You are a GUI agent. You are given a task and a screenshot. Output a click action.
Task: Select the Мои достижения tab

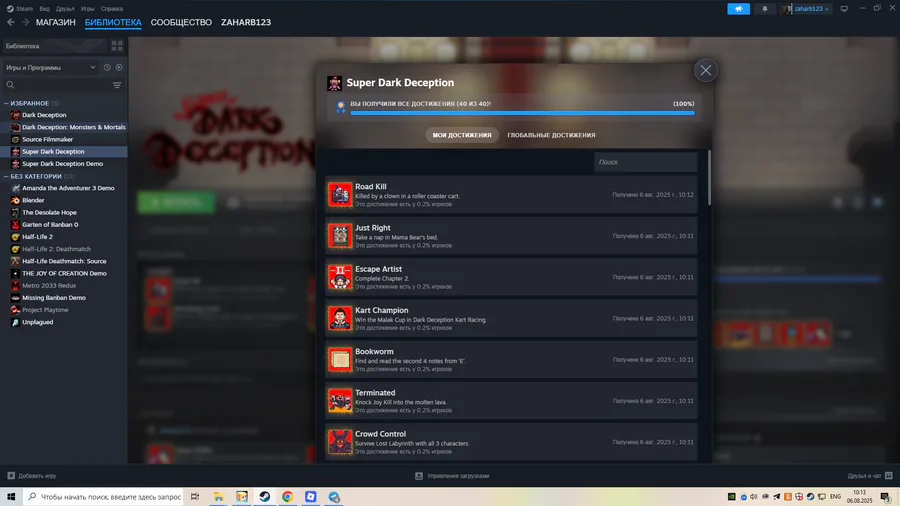pos(462,135)
